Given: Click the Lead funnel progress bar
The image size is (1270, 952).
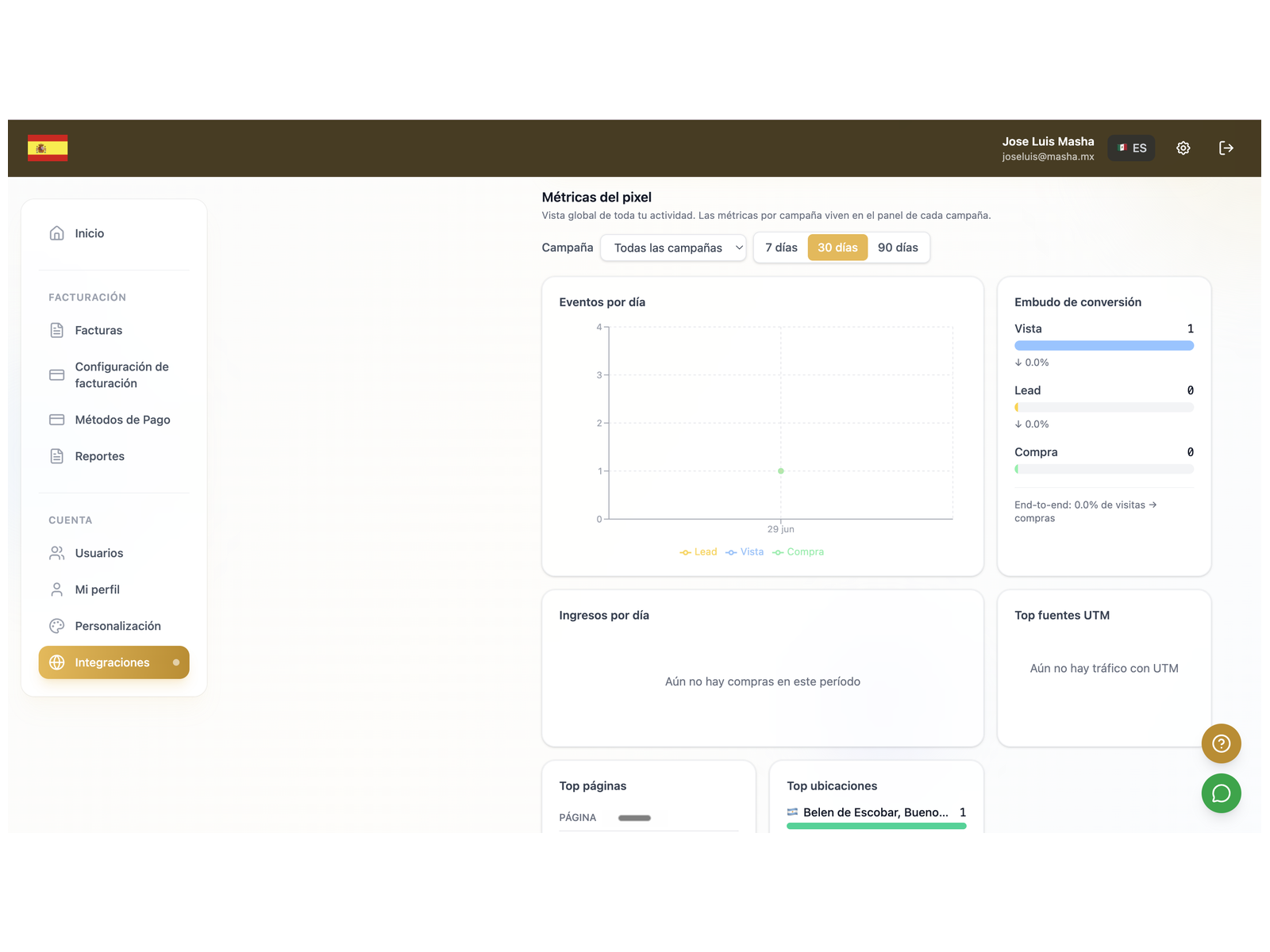Looking at the screenshot, I should (x=1104, y=408).
